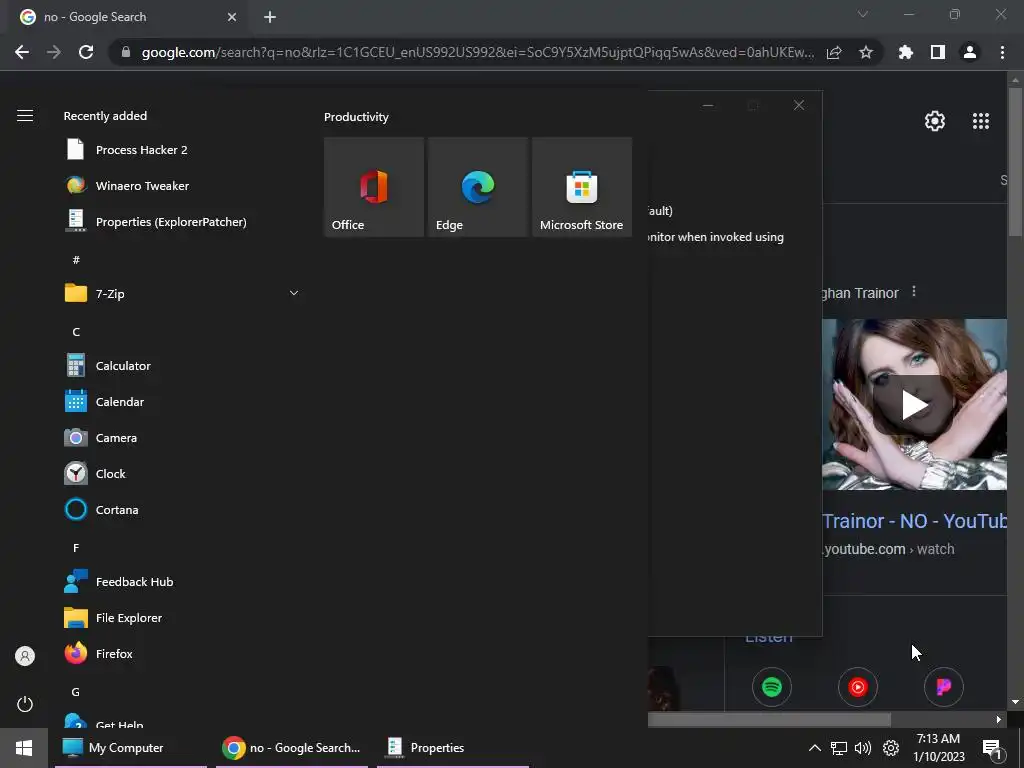The height and width of the screenshot is (768, 1024).
Task: Click the page's vertical scrollbar thumb
Action: [1015, 162]
